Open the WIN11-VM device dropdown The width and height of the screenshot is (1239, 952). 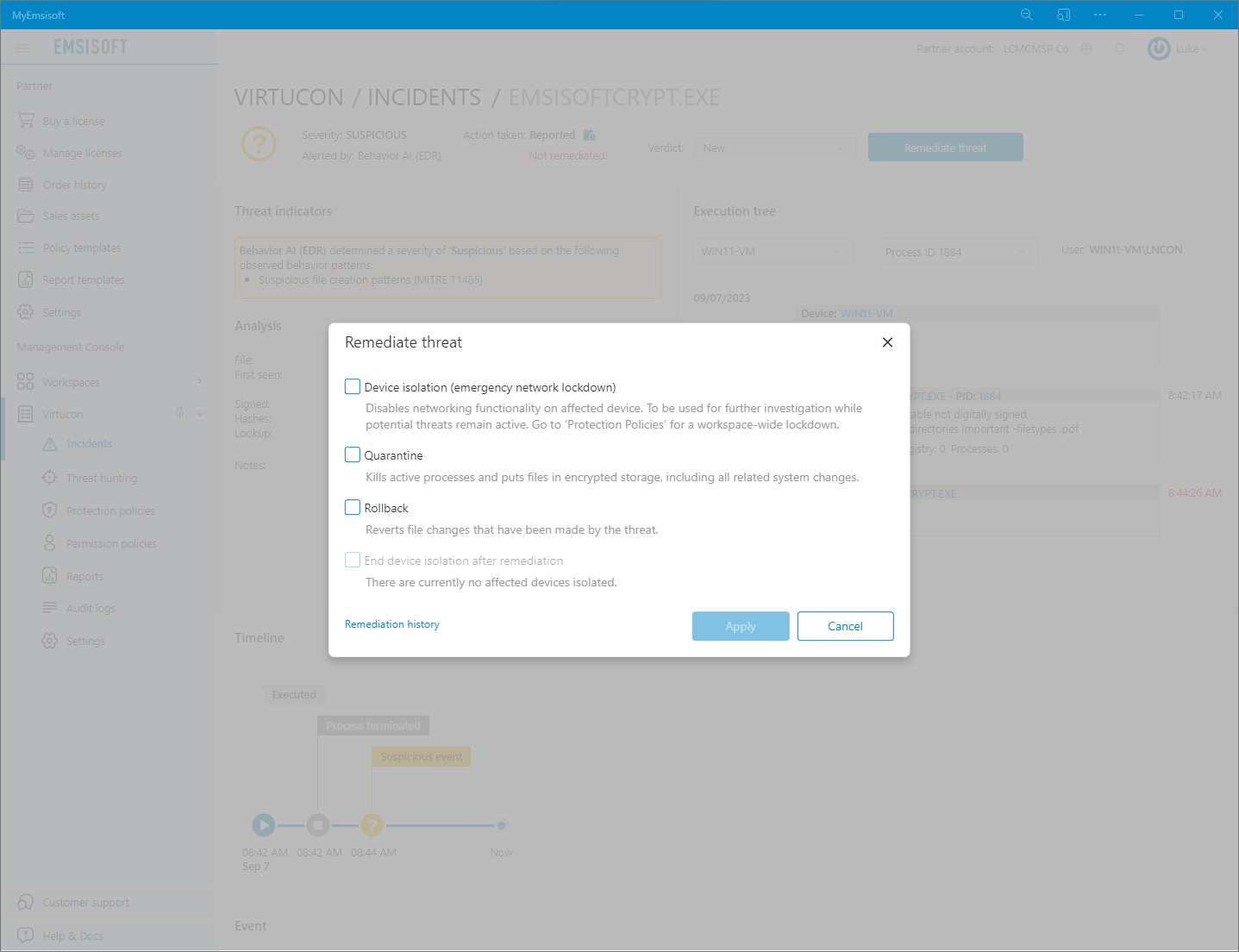(774, 251)
